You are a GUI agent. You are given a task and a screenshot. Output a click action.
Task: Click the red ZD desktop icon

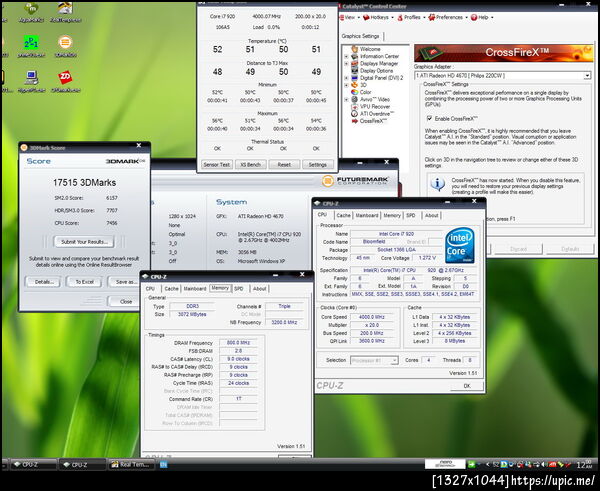[65, 77]
